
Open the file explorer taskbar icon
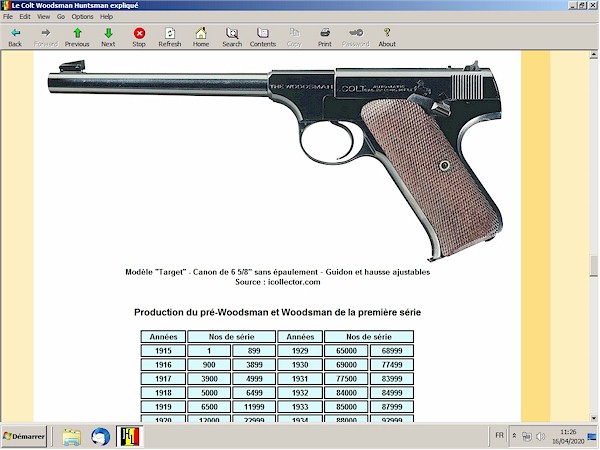tap(72, 437)
